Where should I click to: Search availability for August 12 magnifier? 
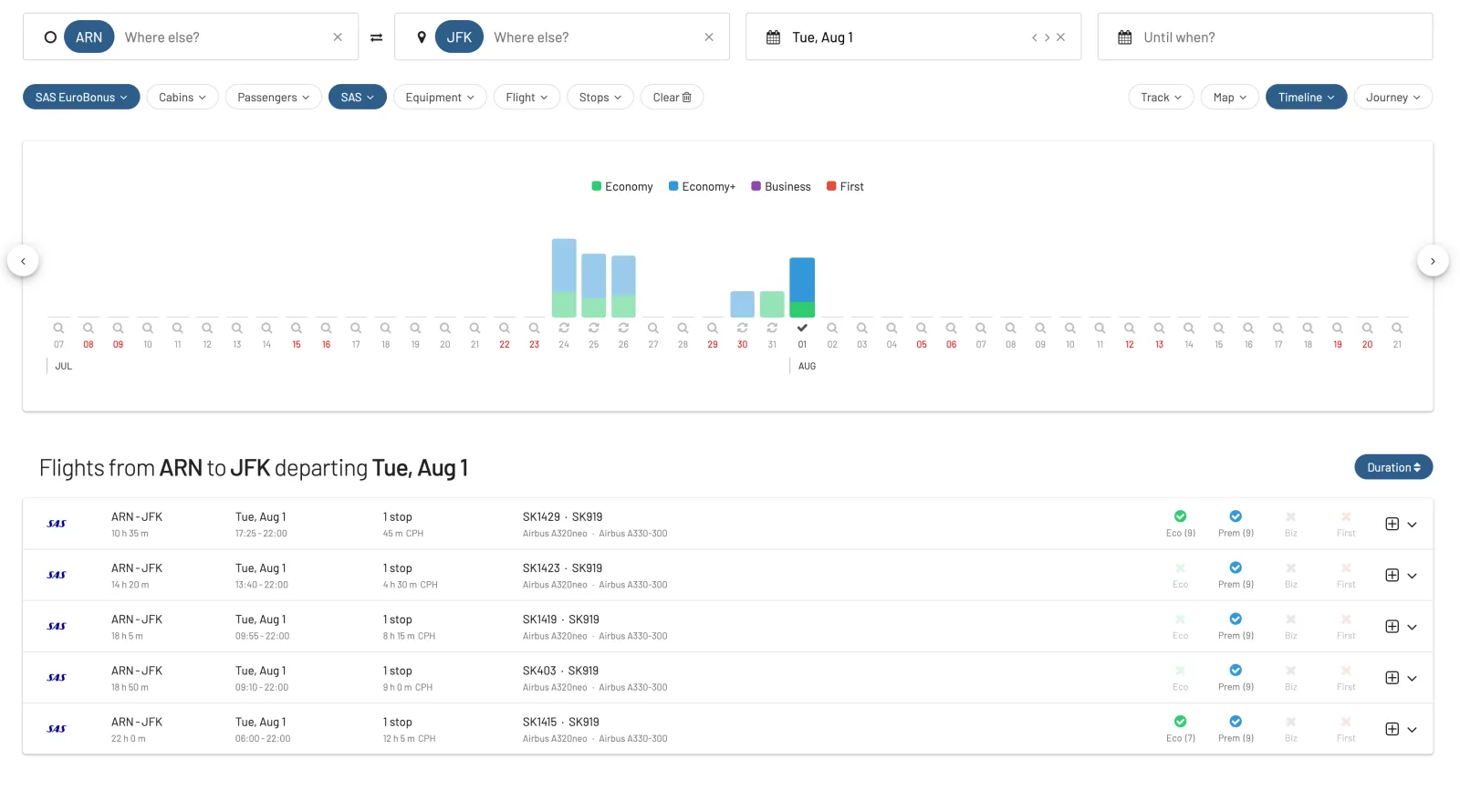pos(1130,328)
